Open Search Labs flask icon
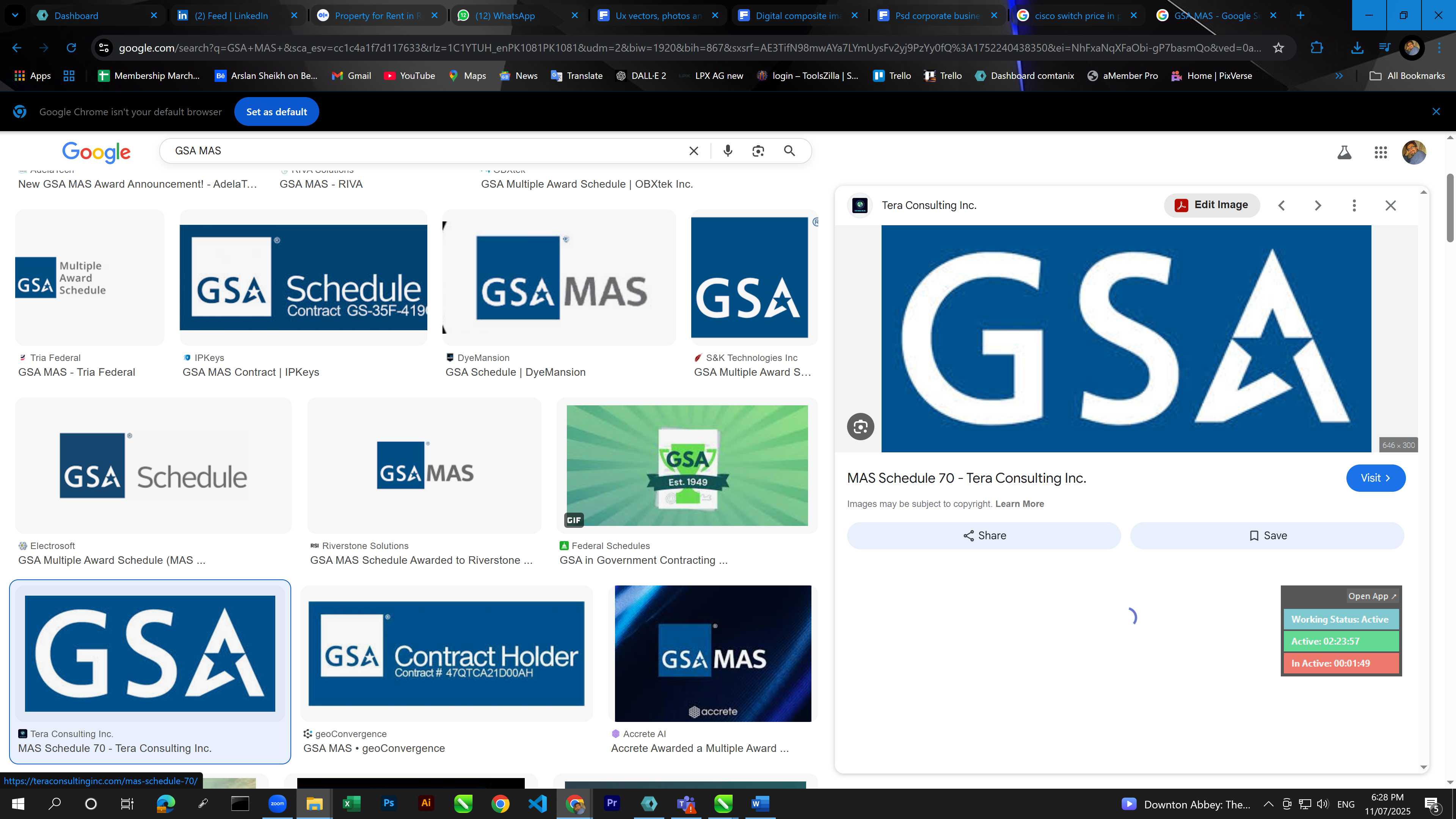This screenshot has width=1456, height=819. coord(1345,152)
